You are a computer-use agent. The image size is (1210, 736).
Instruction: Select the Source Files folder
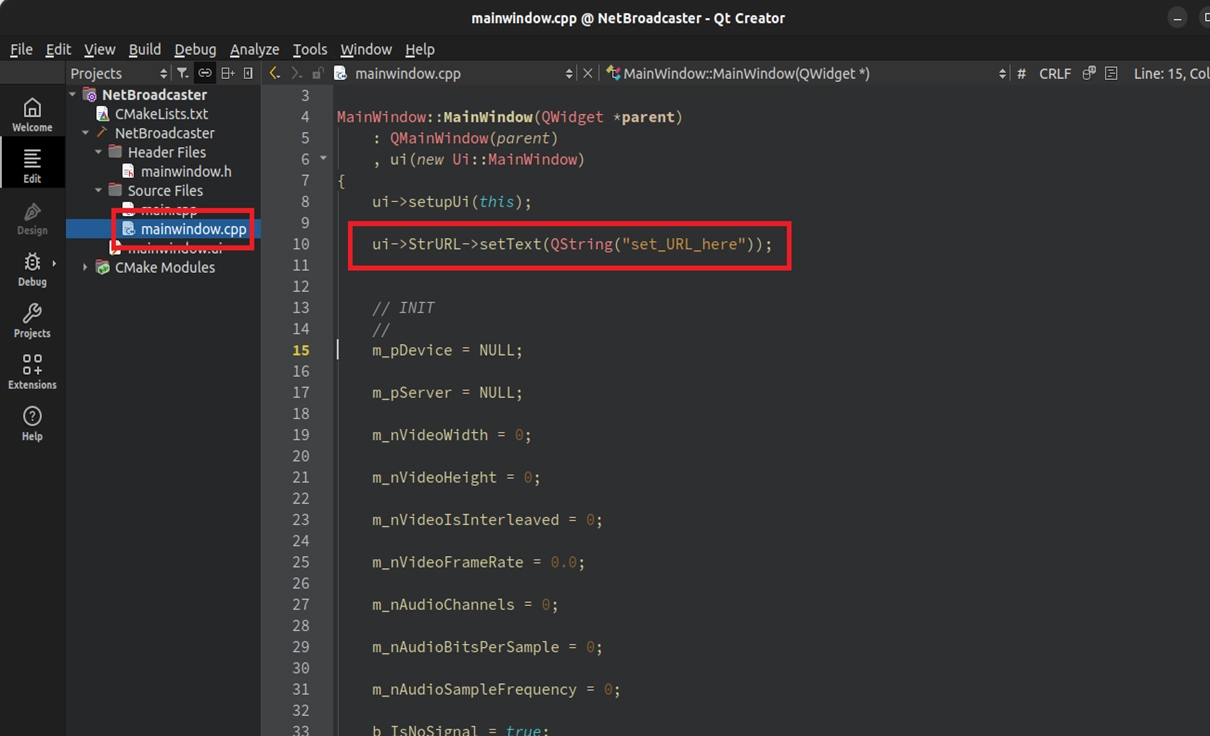165,190
